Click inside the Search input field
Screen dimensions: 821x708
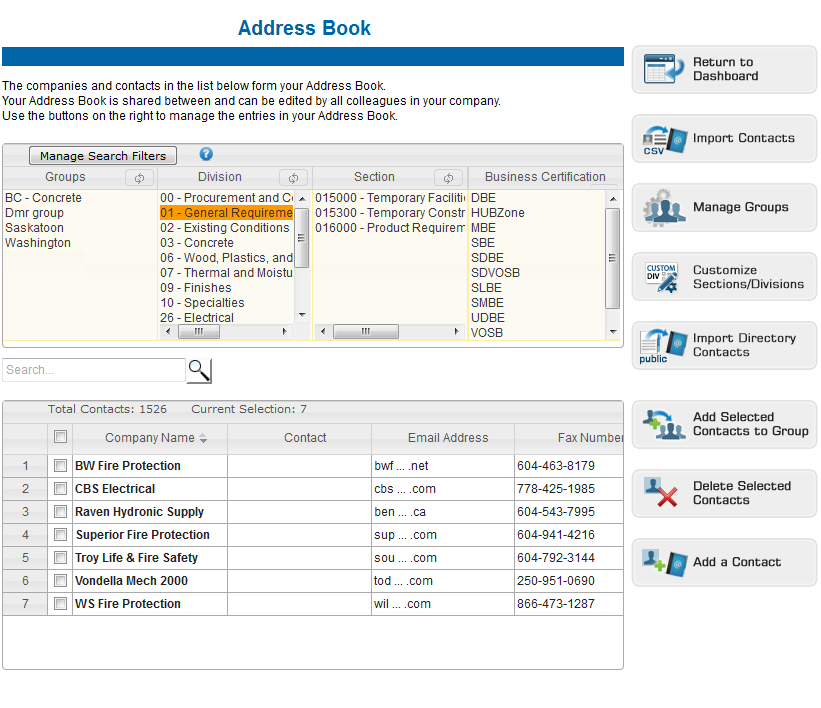[x=93, y=370]
